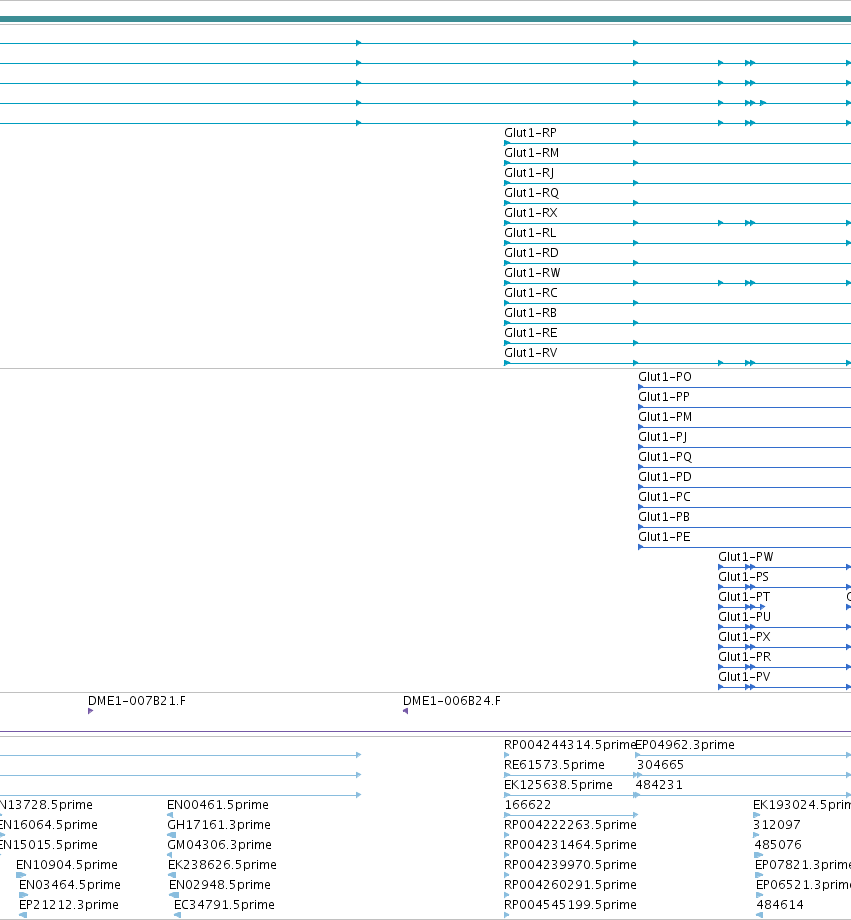
Task: Select EST EN00461.5prime
Action: tap(218, 804)
